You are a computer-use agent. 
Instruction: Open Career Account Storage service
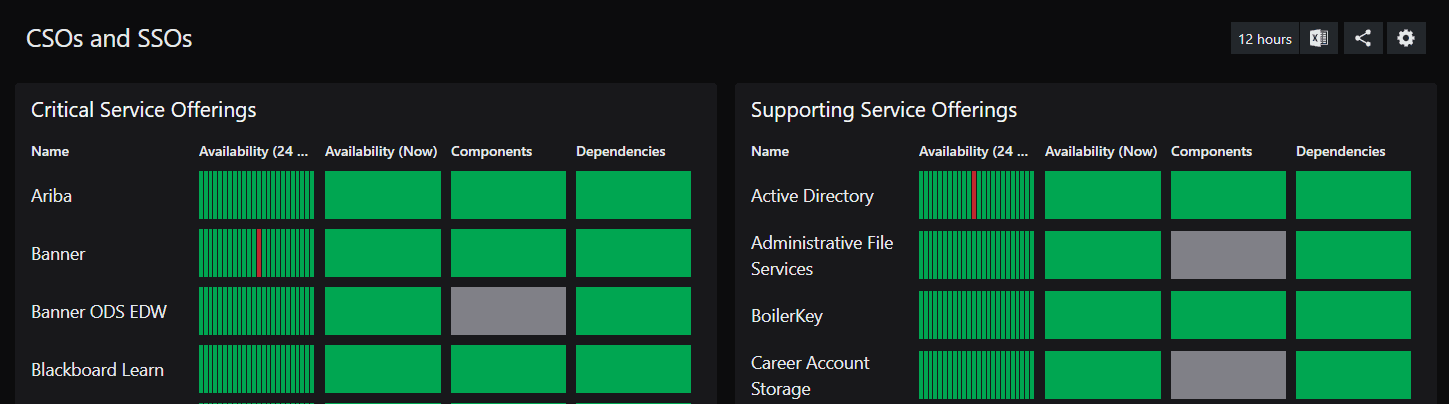(x=810, y=376)
